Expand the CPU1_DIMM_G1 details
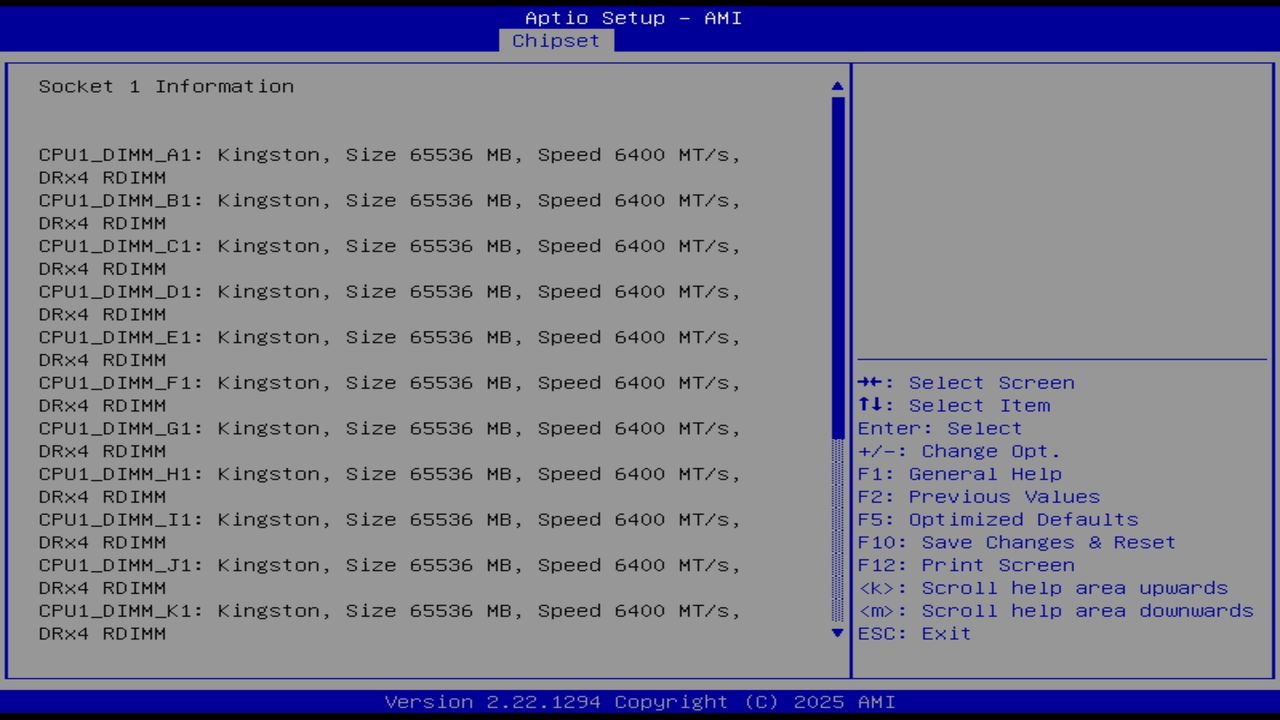This screenshot has height=720, width=1280. click(389, 428)
